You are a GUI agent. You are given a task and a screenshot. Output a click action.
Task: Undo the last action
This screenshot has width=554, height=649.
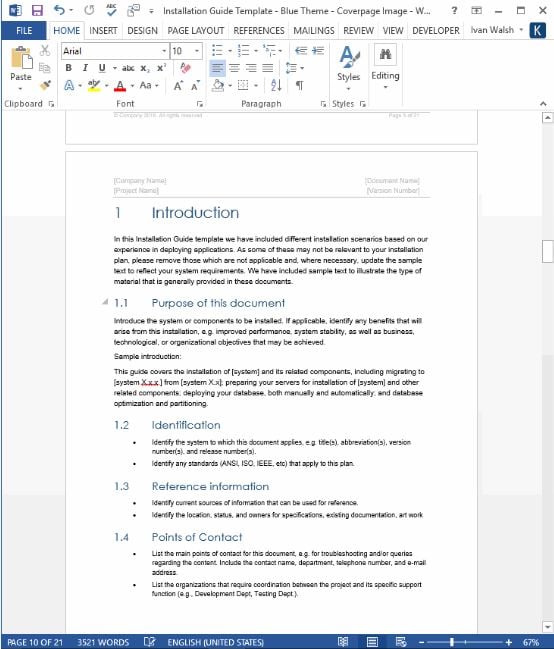[x=60, y=10]
